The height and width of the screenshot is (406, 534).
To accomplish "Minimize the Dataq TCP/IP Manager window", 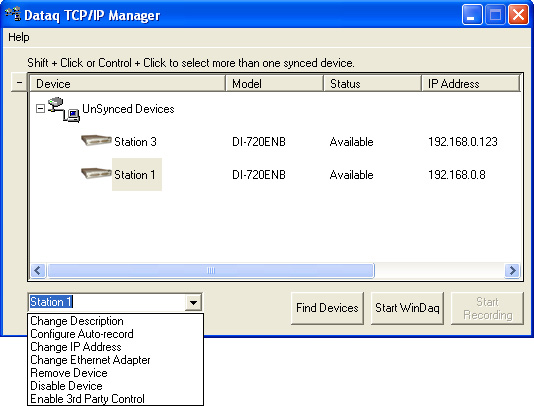I will coord(472,15).
